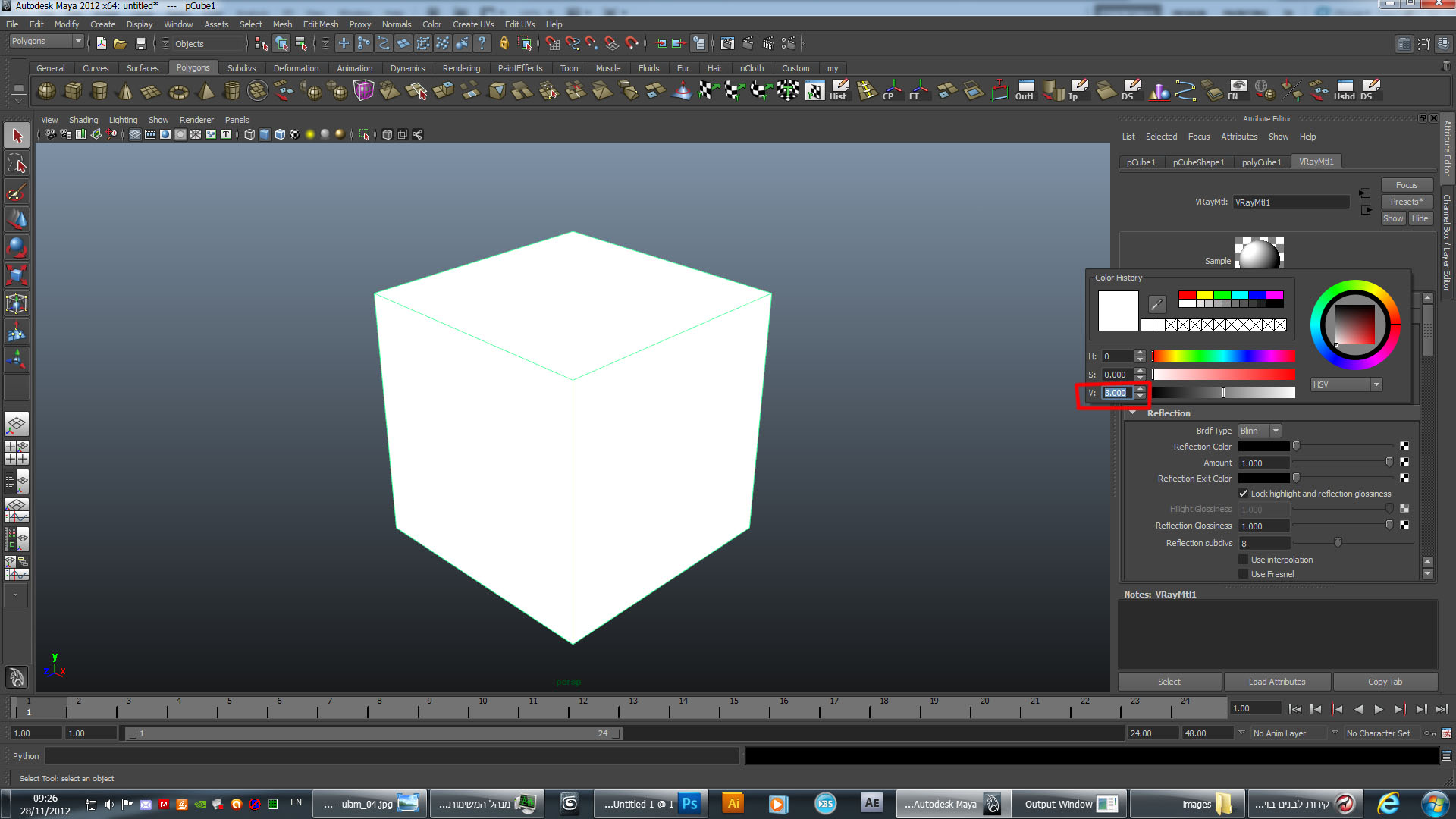Uncheck Lock highlight and reflection glossiness
Viewport: 1456px width, 819px height.
[1244, 494]
